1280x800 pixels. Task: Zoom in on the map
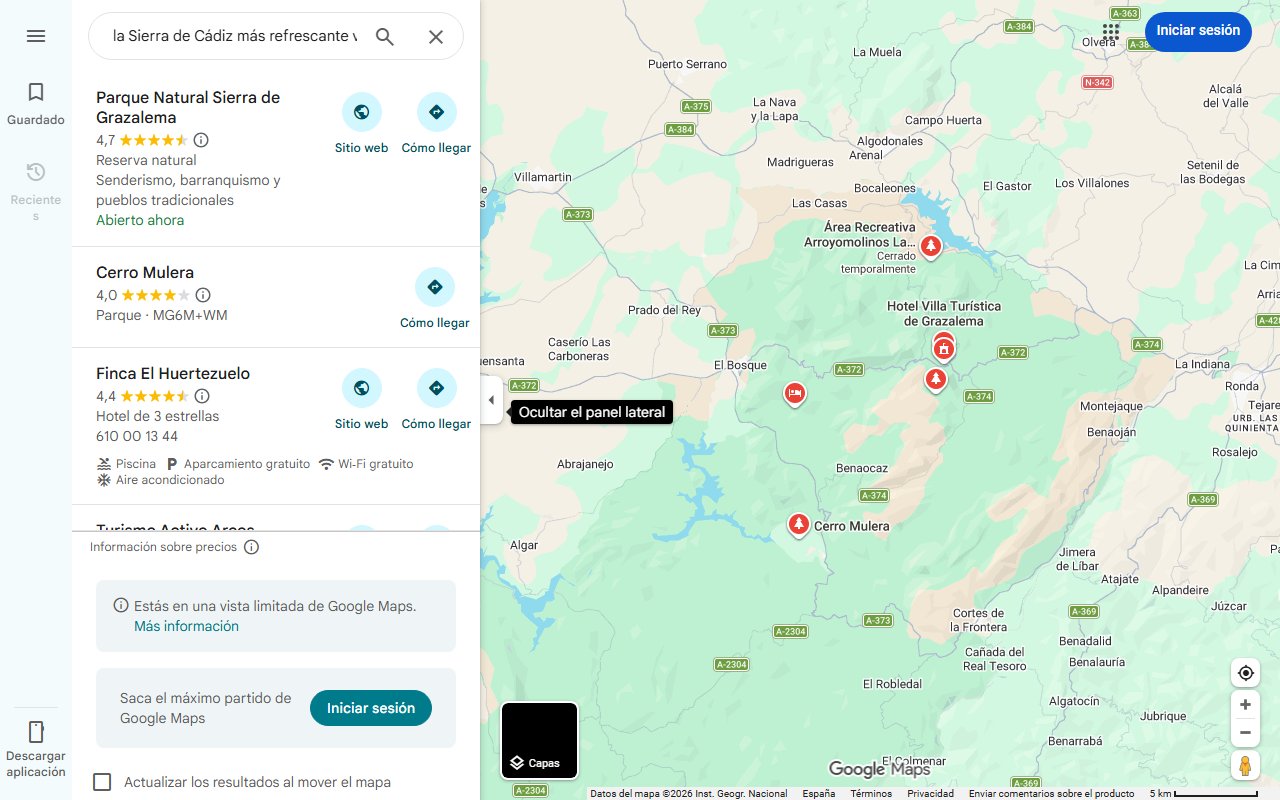[1245, 705]
